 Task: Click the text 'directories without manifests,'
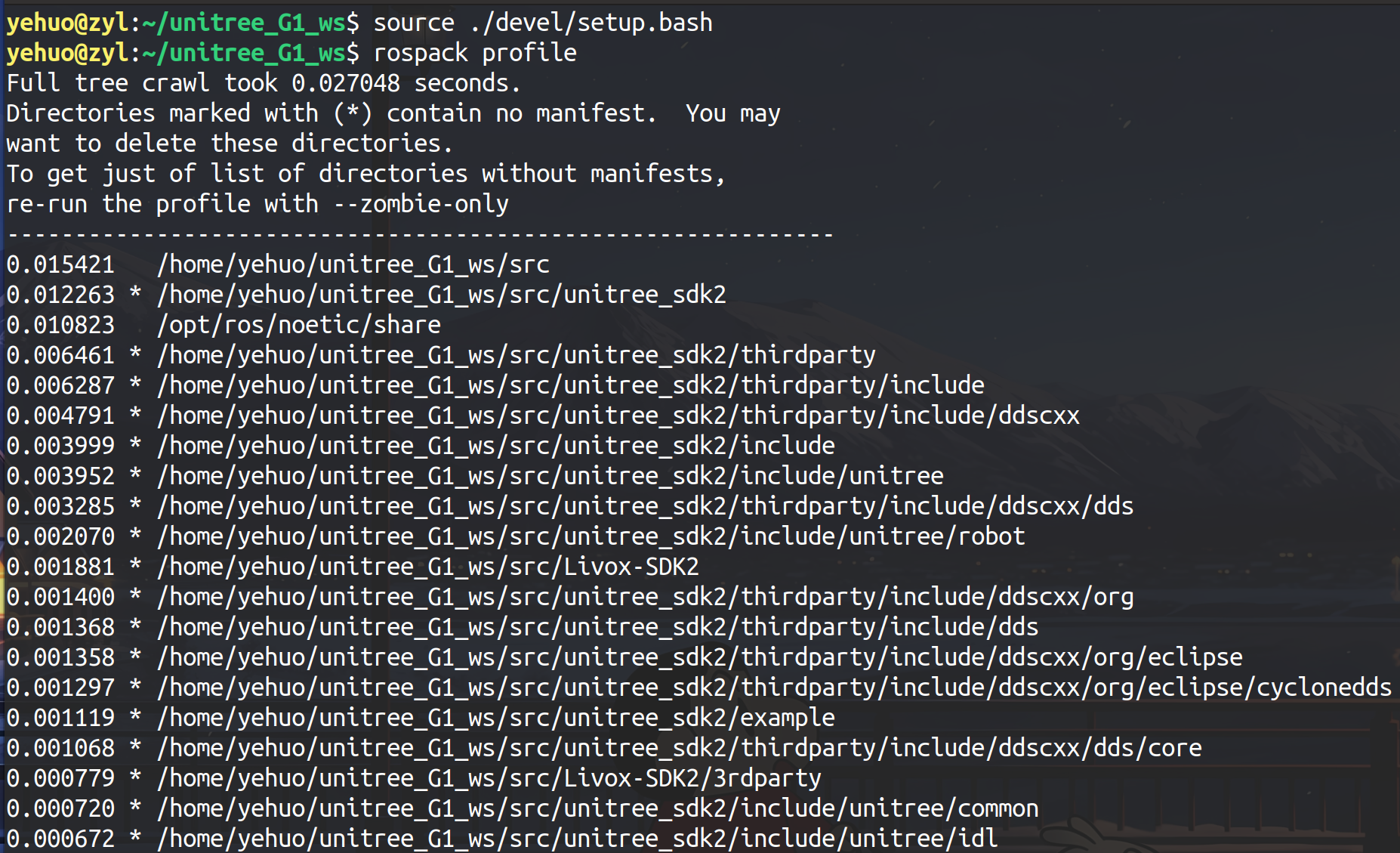tap(523, 174)
